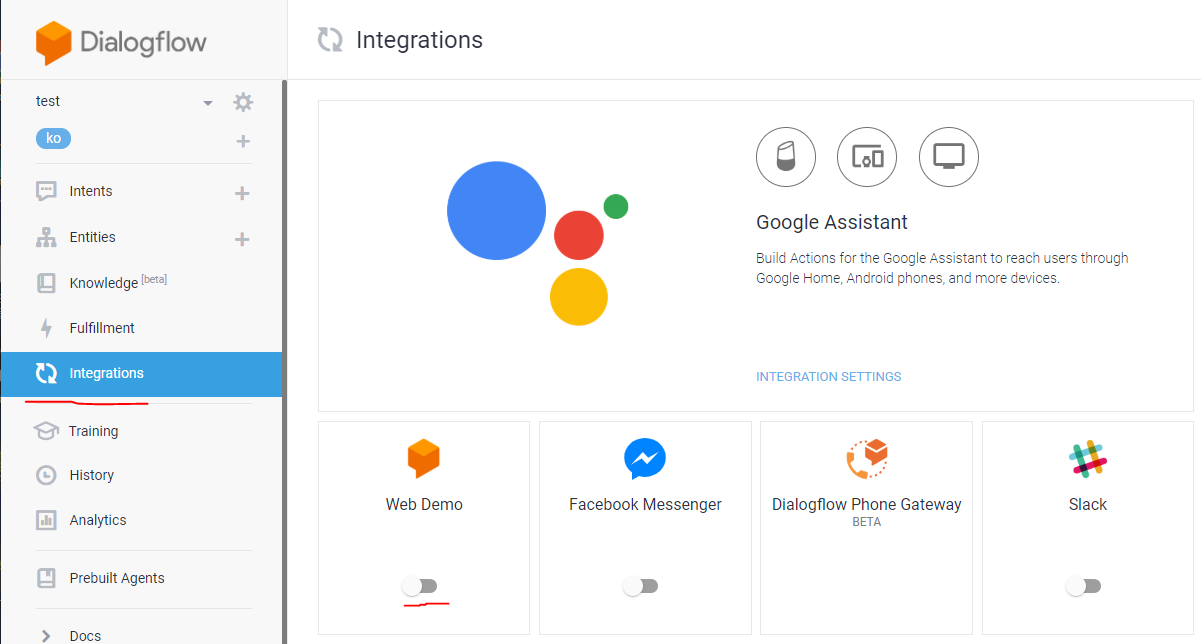Image resolution: width=1201 pixels, height=644 pixels.
Task: Click the Intents chat bubble icon
Action: (46, 191)
